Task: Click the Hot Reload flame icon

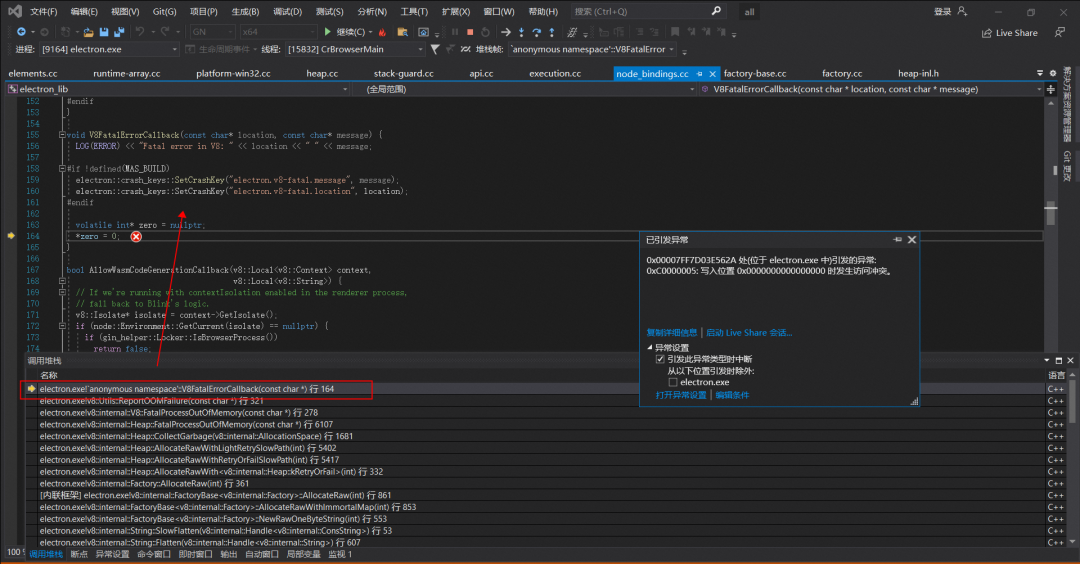Action: coord(382,32)
